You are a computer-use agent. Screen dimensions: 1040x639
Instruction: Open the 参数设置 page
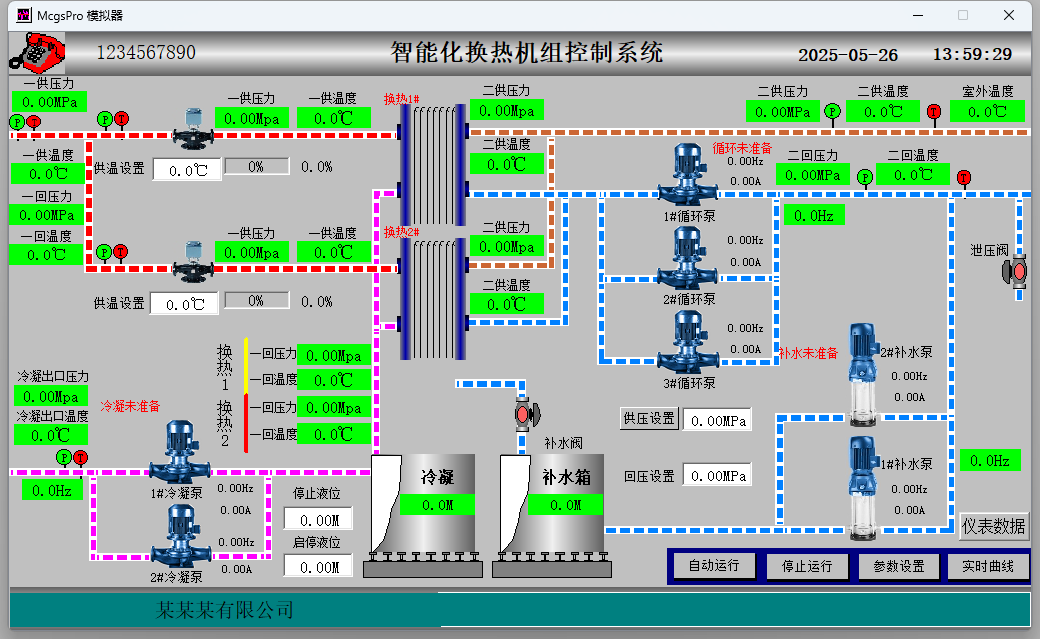click(898, 566)
